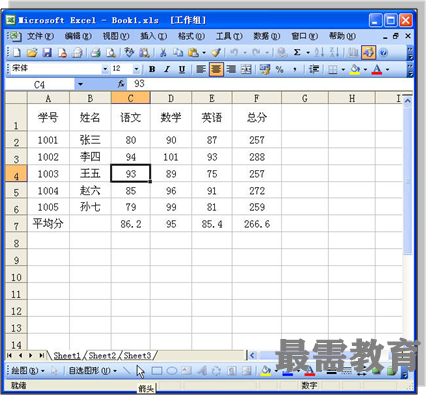
Task: Click the AutoSum sigma icon
Action: (297, 52)
